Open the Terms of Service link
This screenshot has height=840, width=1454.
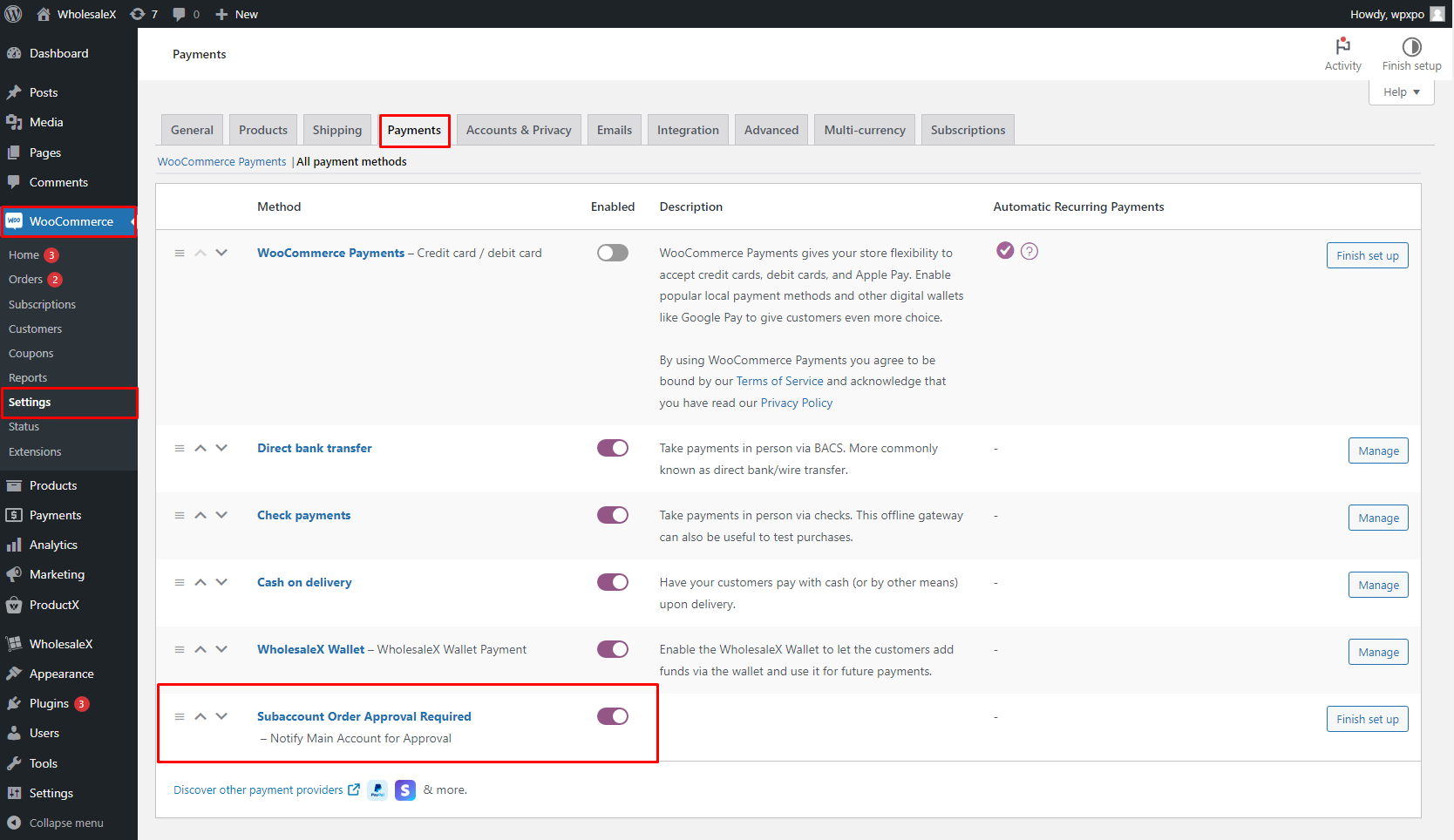779,381
